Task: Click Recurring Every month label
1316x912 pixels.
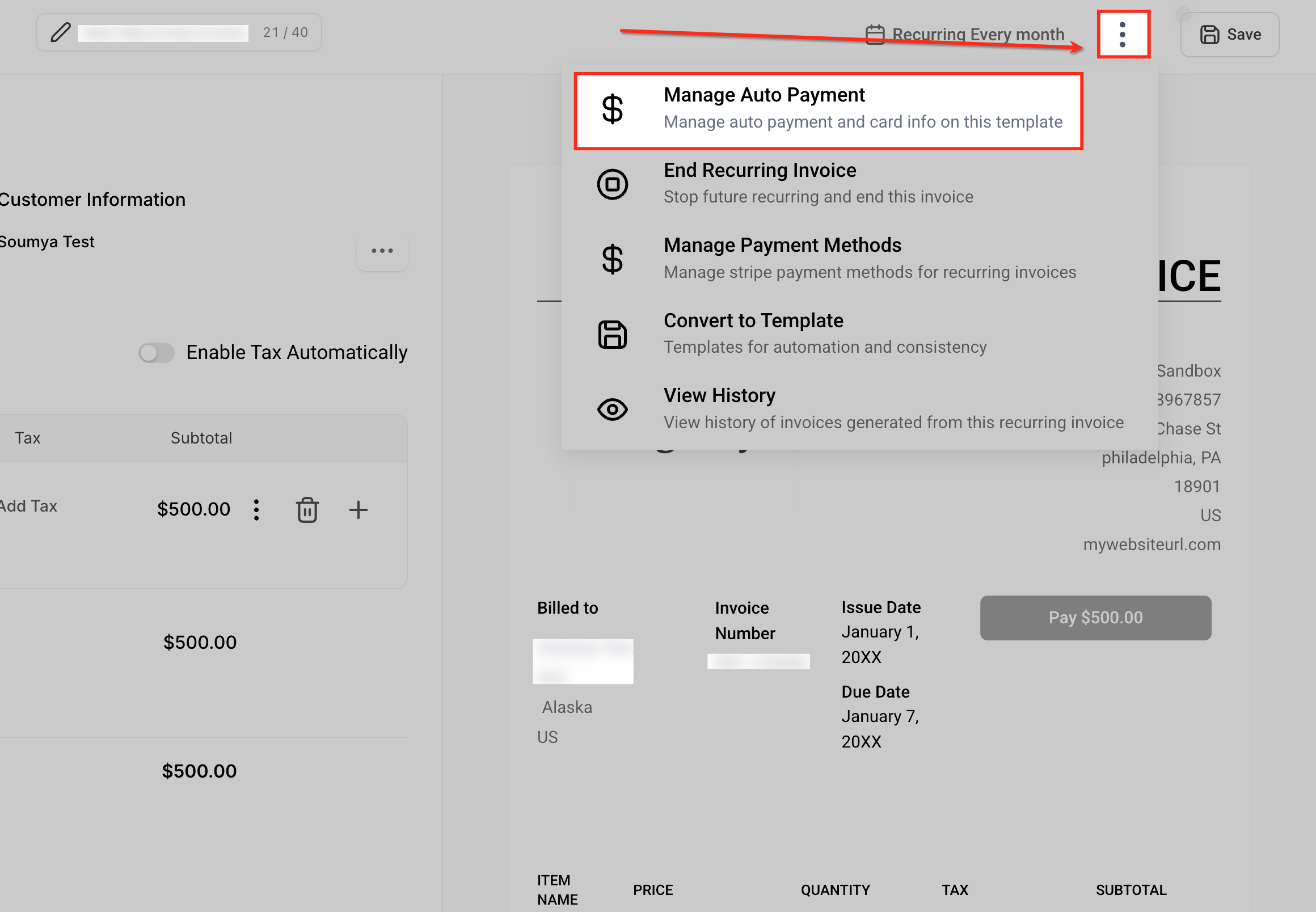Action: pos(978,34)
